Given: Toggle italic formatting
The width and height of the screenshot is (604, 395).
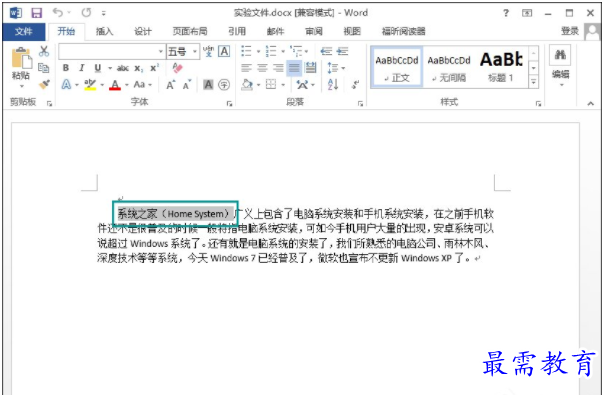Looking at the screenshot, I should coord(81,68).
